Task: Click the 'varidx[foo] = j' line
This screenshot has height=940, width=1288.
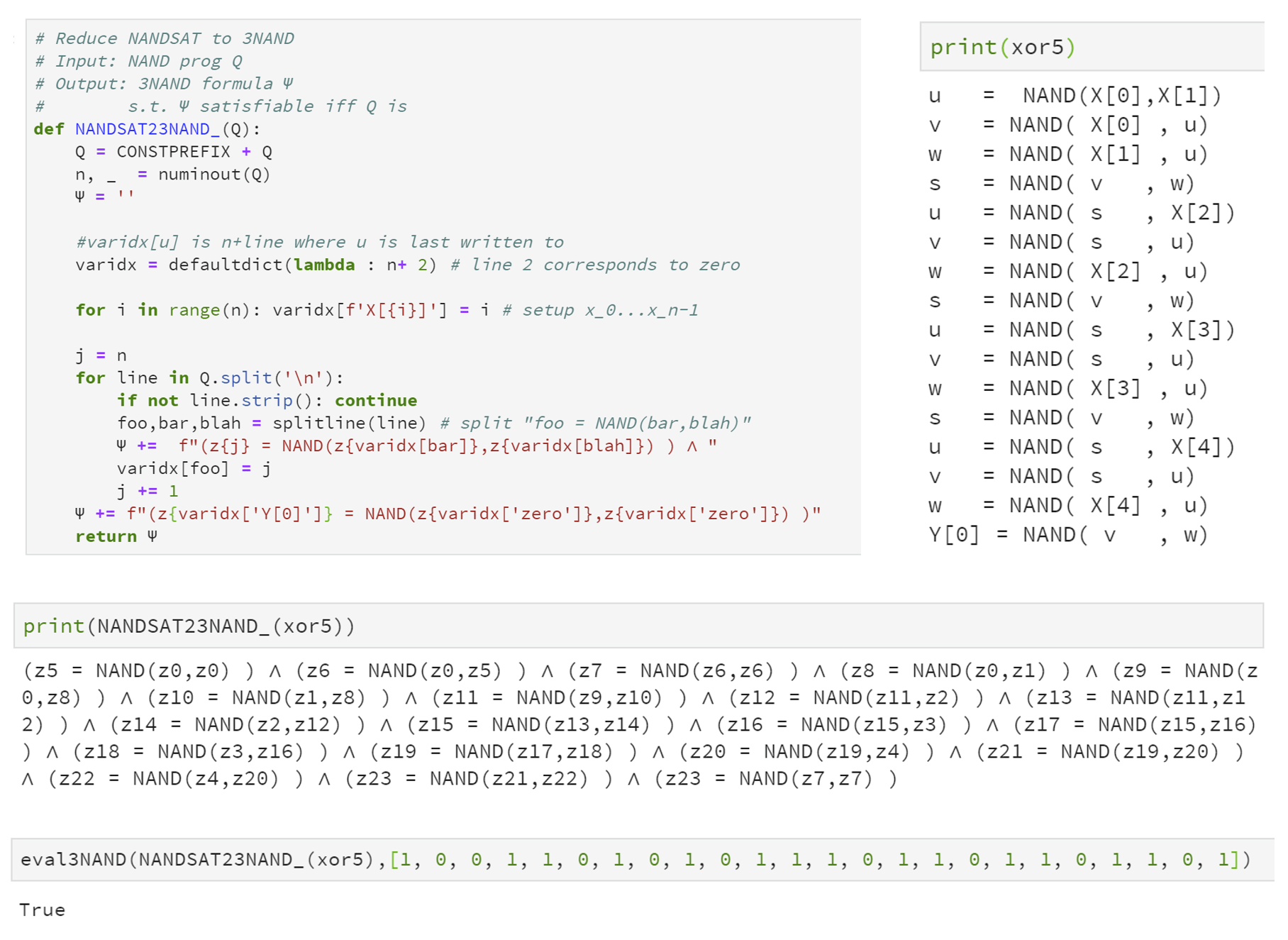Action: (x=194, y=468)
